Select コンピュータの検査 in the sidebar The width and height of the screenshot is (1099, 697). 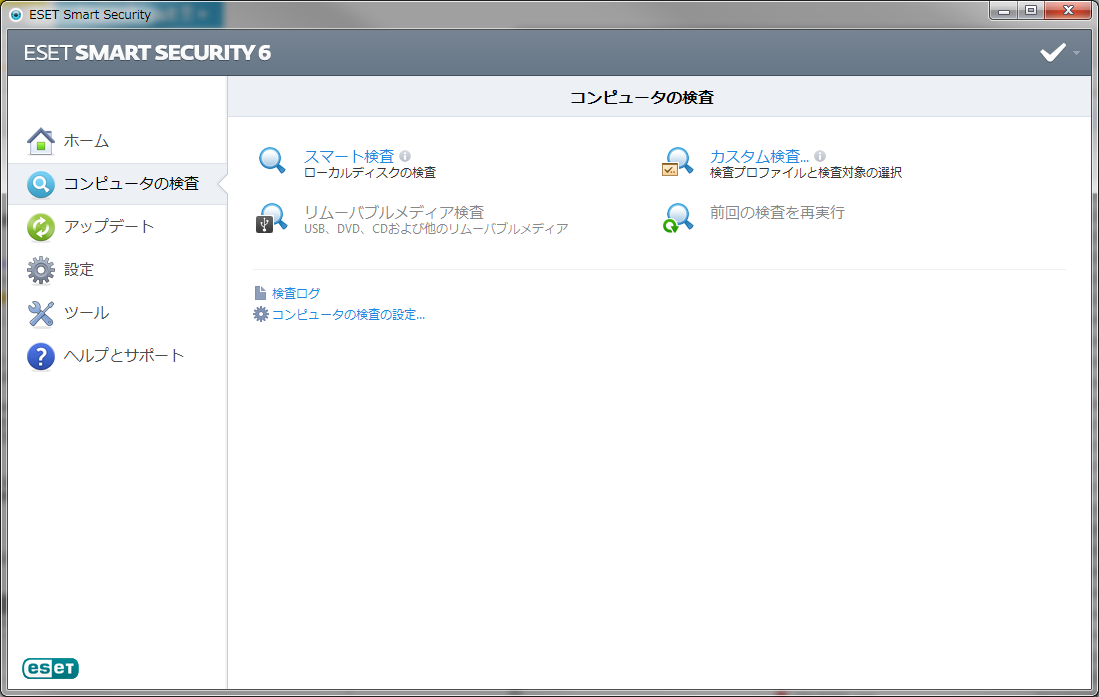point(132,184)
